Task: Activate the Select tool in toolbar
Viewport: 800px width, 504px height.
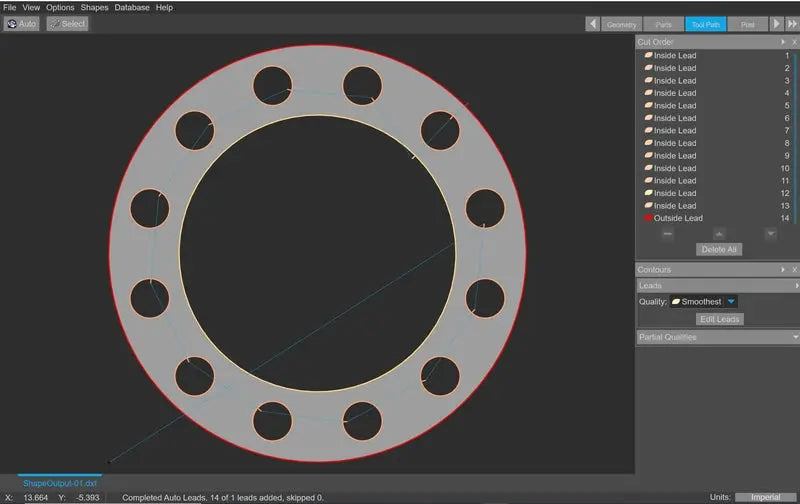Action: coord(67,24)
